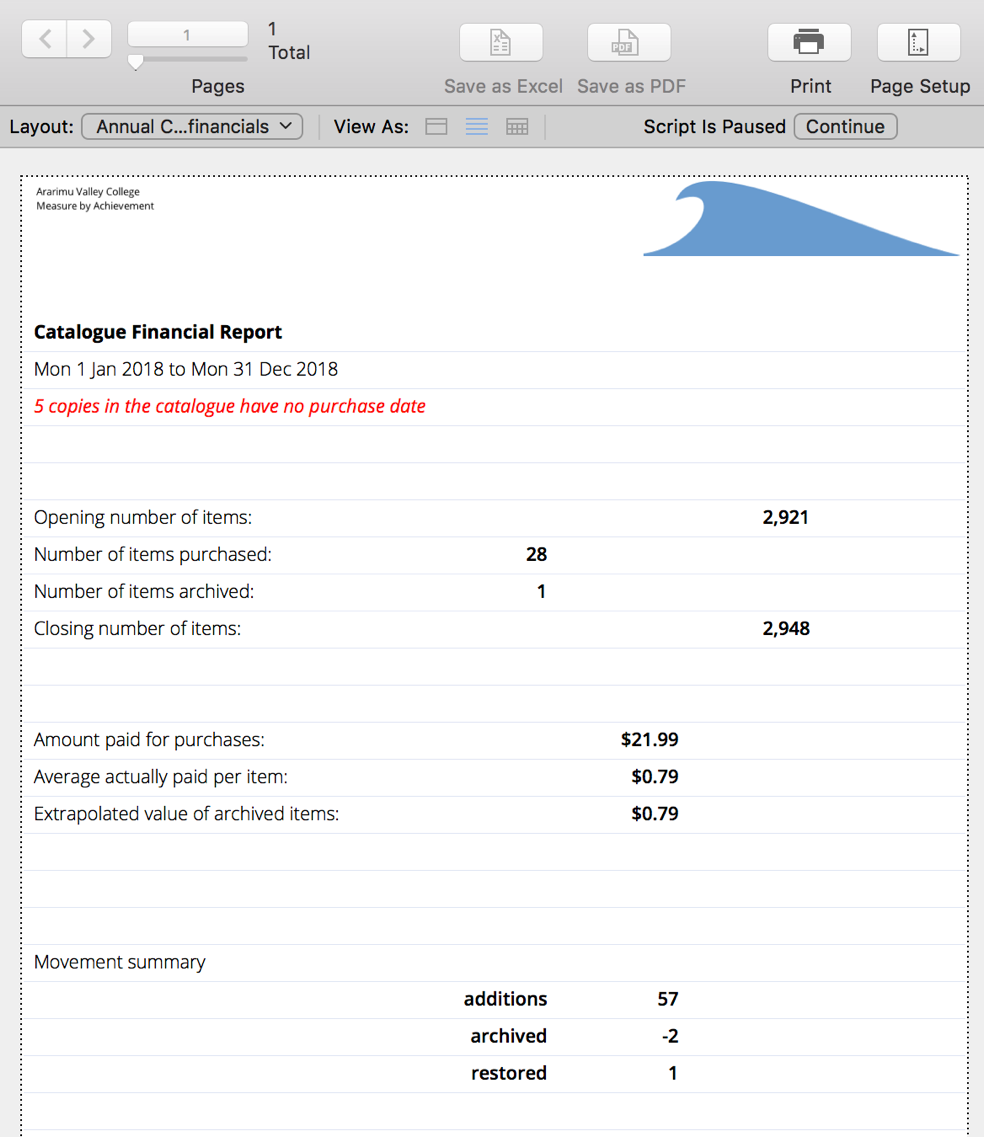
Task: Go to the previous page arrow
Action: 45,39
